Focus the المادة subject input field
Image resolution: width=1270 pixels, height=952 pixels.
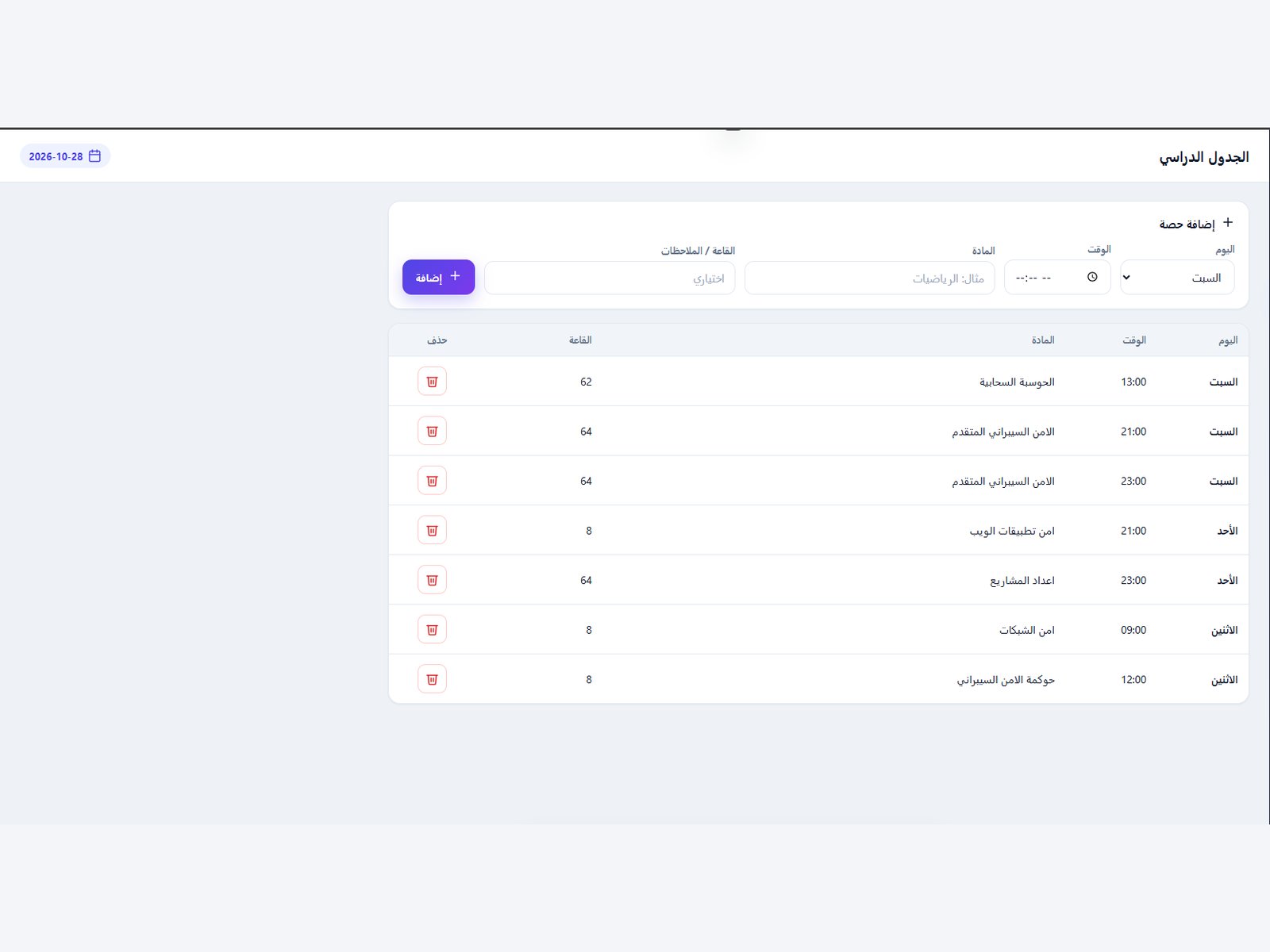pos(869,278)
